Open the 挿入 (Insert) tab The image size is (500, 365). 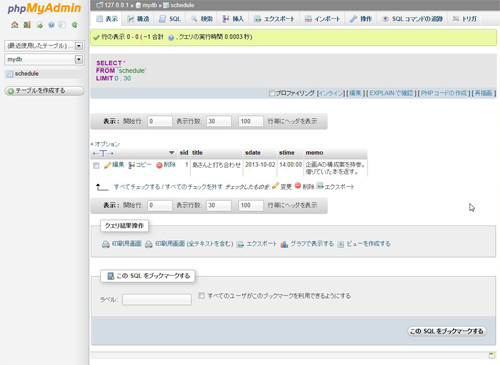pos(233,19)
